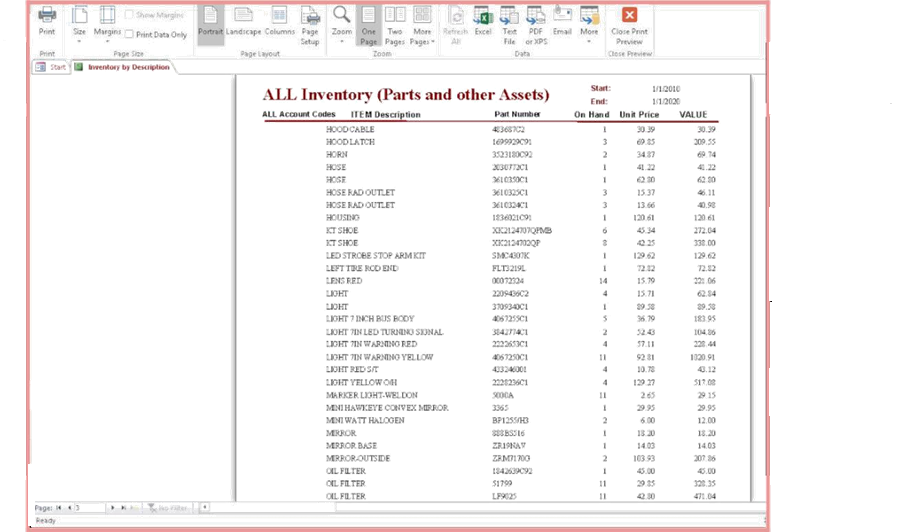Click part number BP1255/H3
This screenshot has height=532, width=897.
tap(510, 420)
